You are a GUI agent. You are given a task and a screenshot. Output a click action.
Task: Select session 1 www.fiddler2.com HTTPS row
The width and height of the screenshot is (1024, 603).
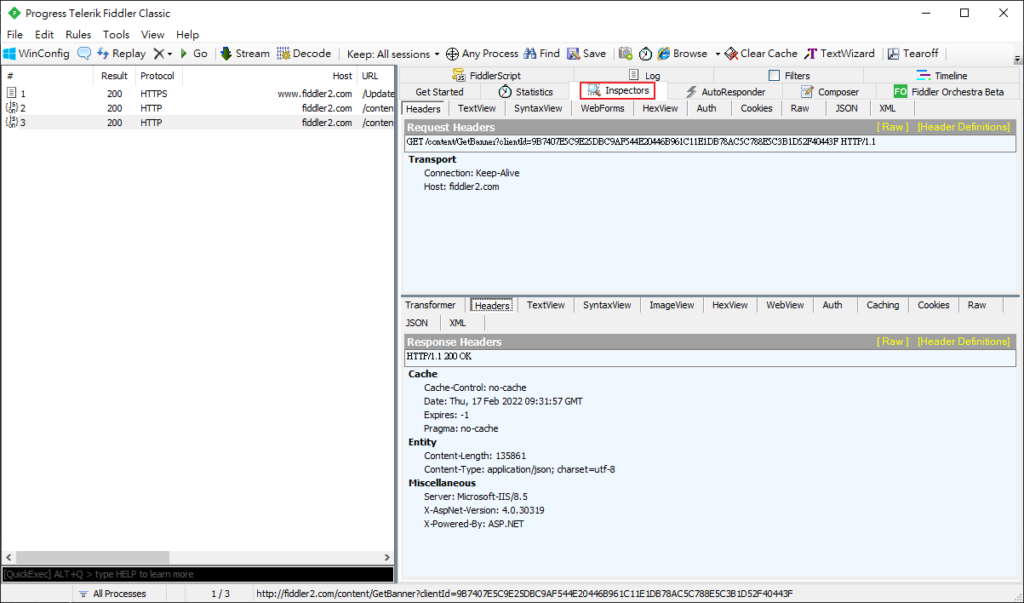[x=198, y=93]
